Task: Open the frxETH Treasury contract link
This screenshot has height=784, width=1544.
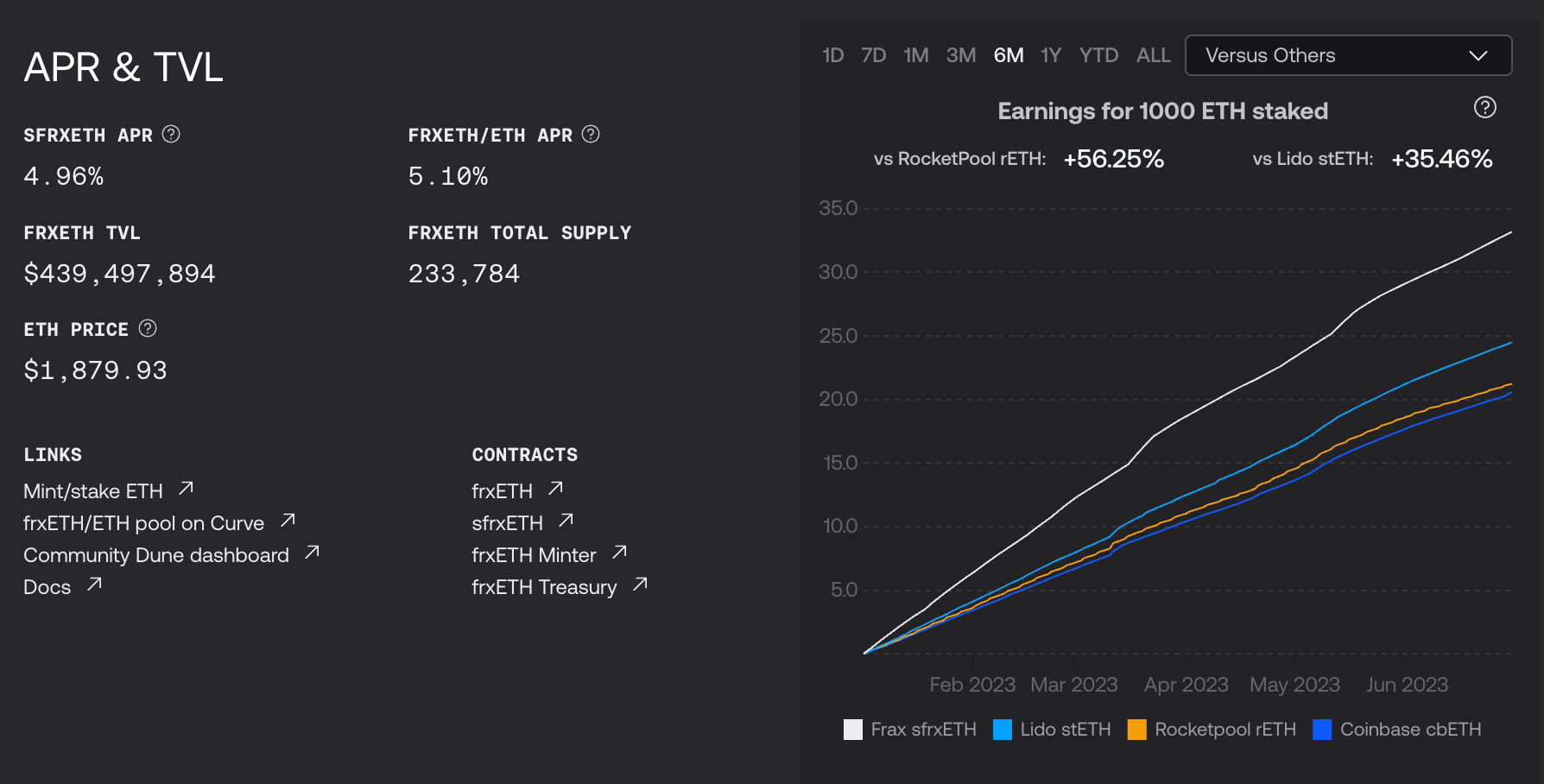Action: tap(544, 587)
